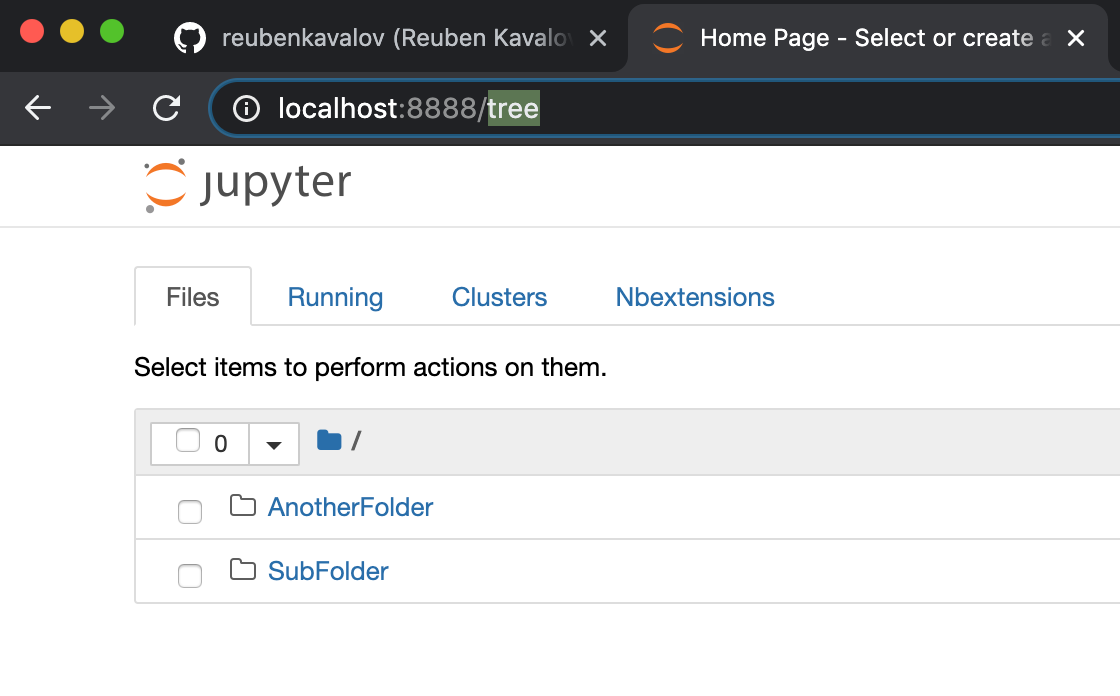Open the SubFolder directory link
The height and width of the screenshot is (696, 1120).
327,571
